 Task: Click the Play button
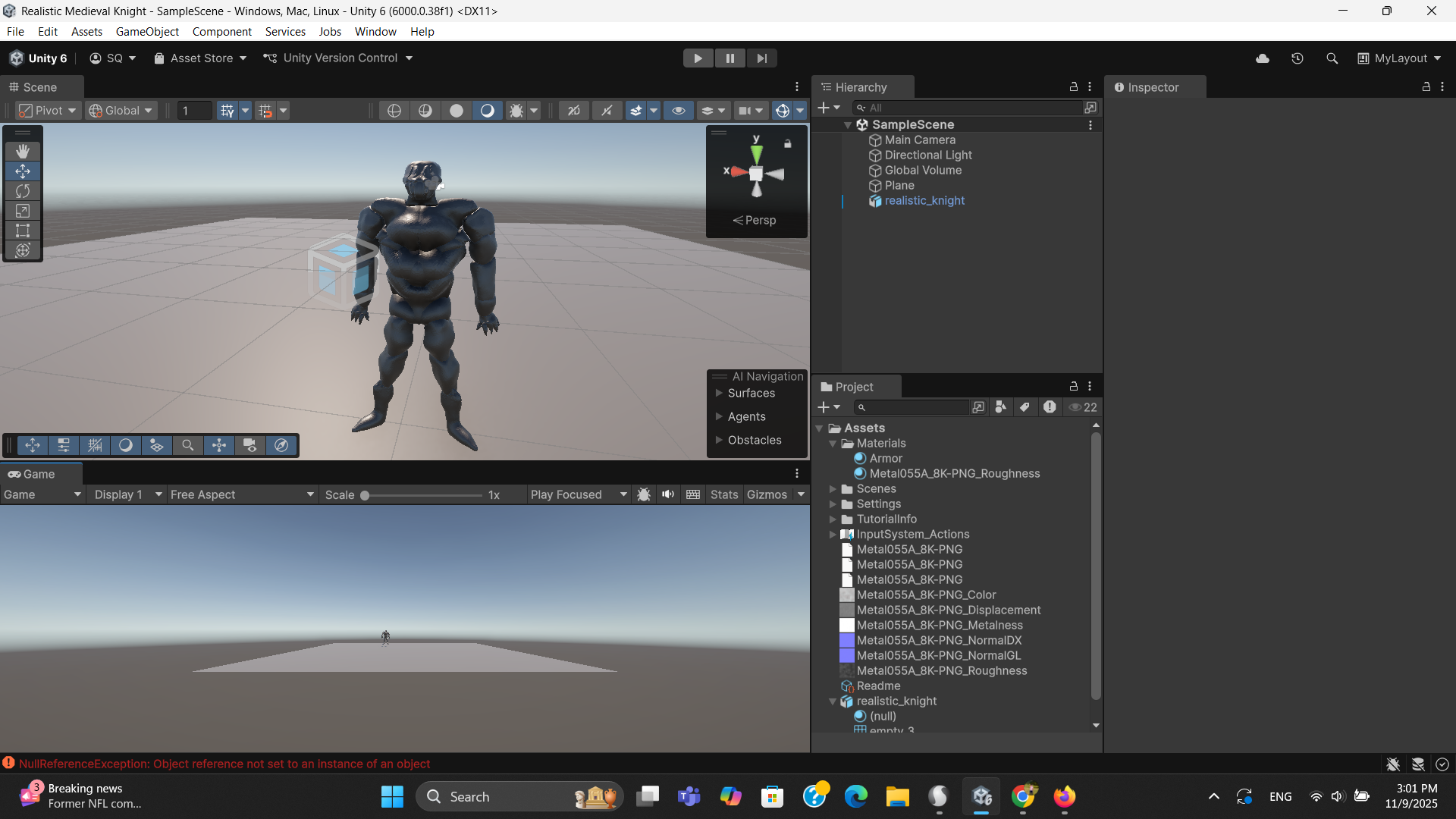point(698,58)
